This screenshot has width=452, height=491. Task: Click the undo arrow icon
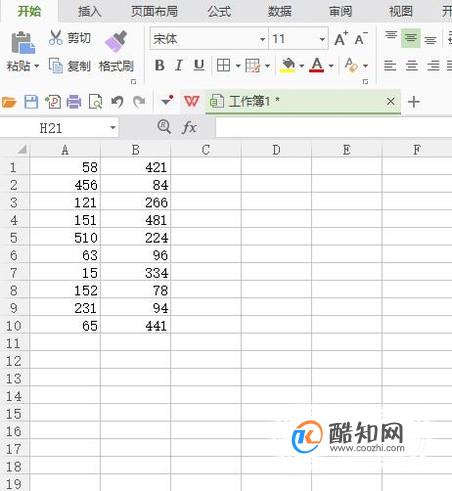[117, 102]
